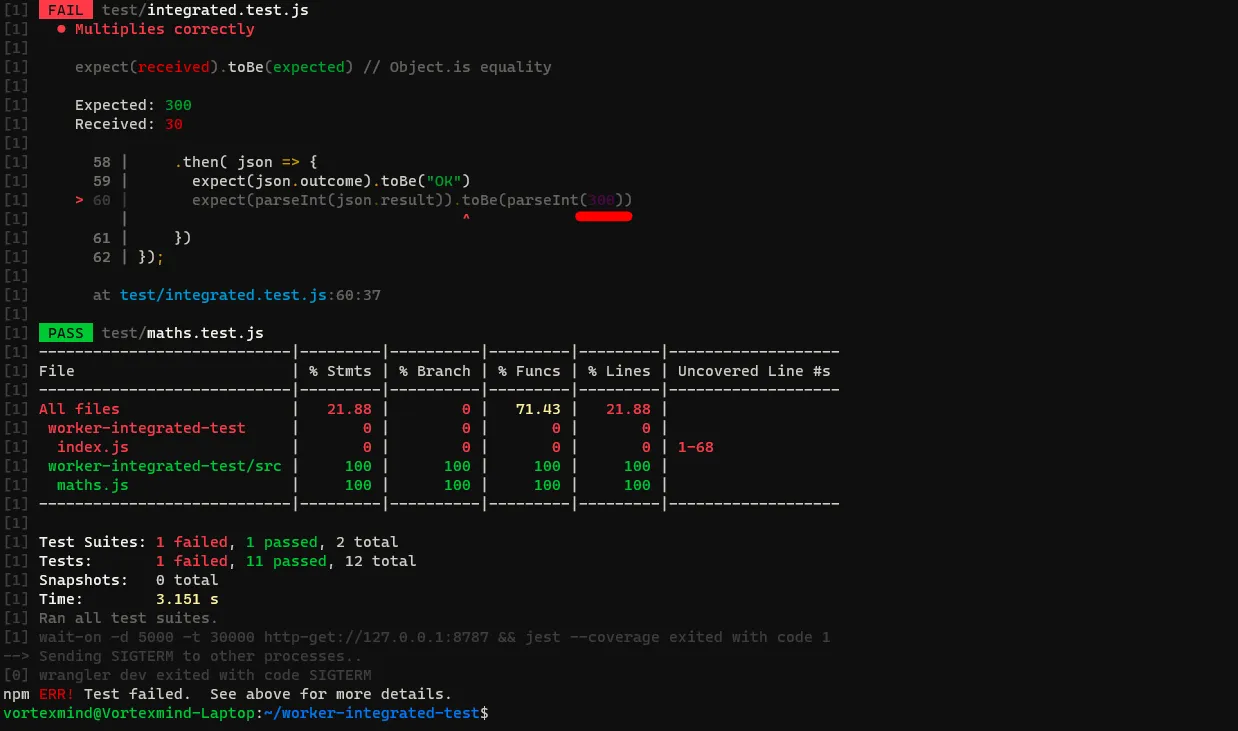
Task: Click the 'File' column header
Action: tap(57, 371)
